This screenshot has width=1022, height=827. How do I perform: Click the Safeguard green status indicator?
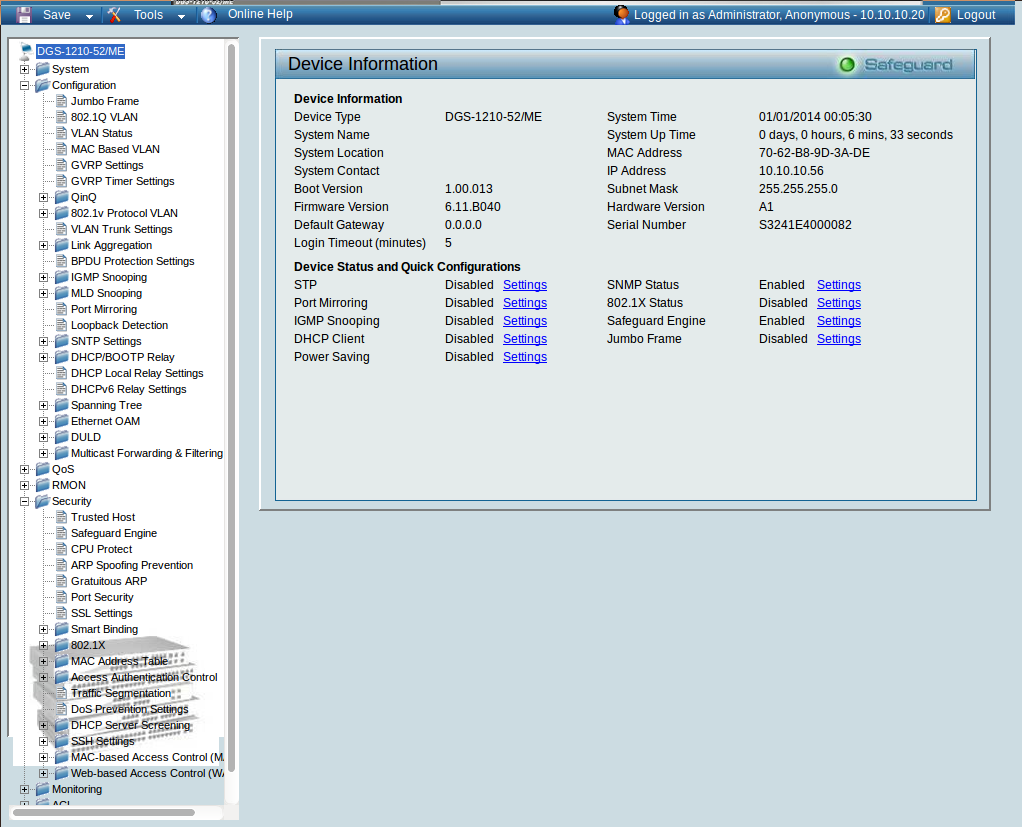pos(847,65)
